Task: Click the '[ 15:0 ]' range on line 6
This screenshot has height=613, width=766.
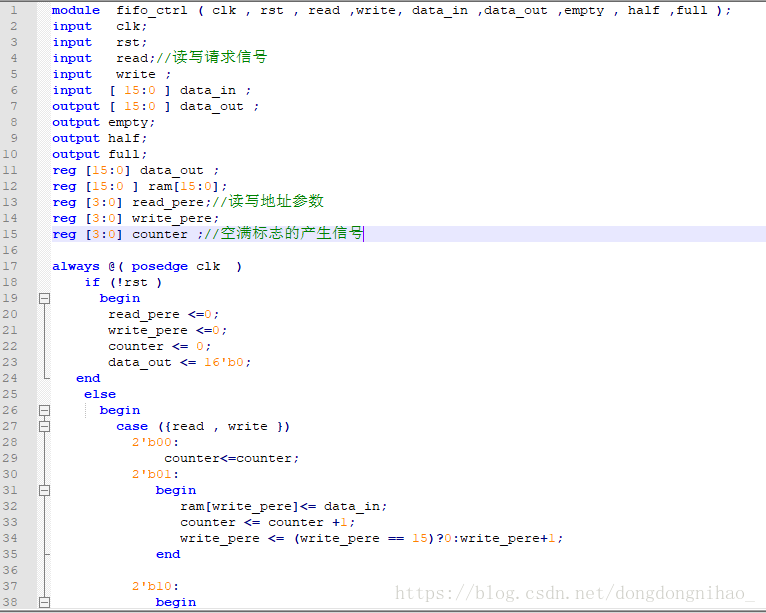Action: (x=140, y=90)
